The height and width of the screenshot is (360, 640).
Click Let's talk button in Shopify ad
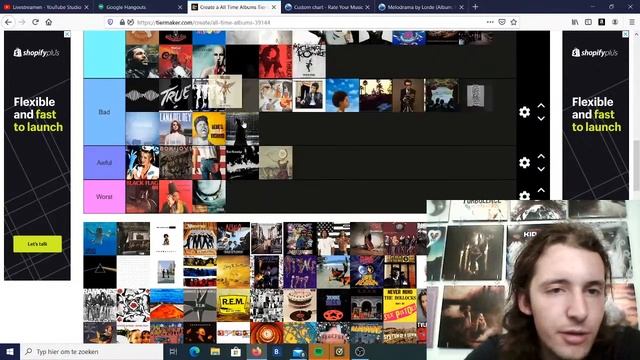[38, 244]
